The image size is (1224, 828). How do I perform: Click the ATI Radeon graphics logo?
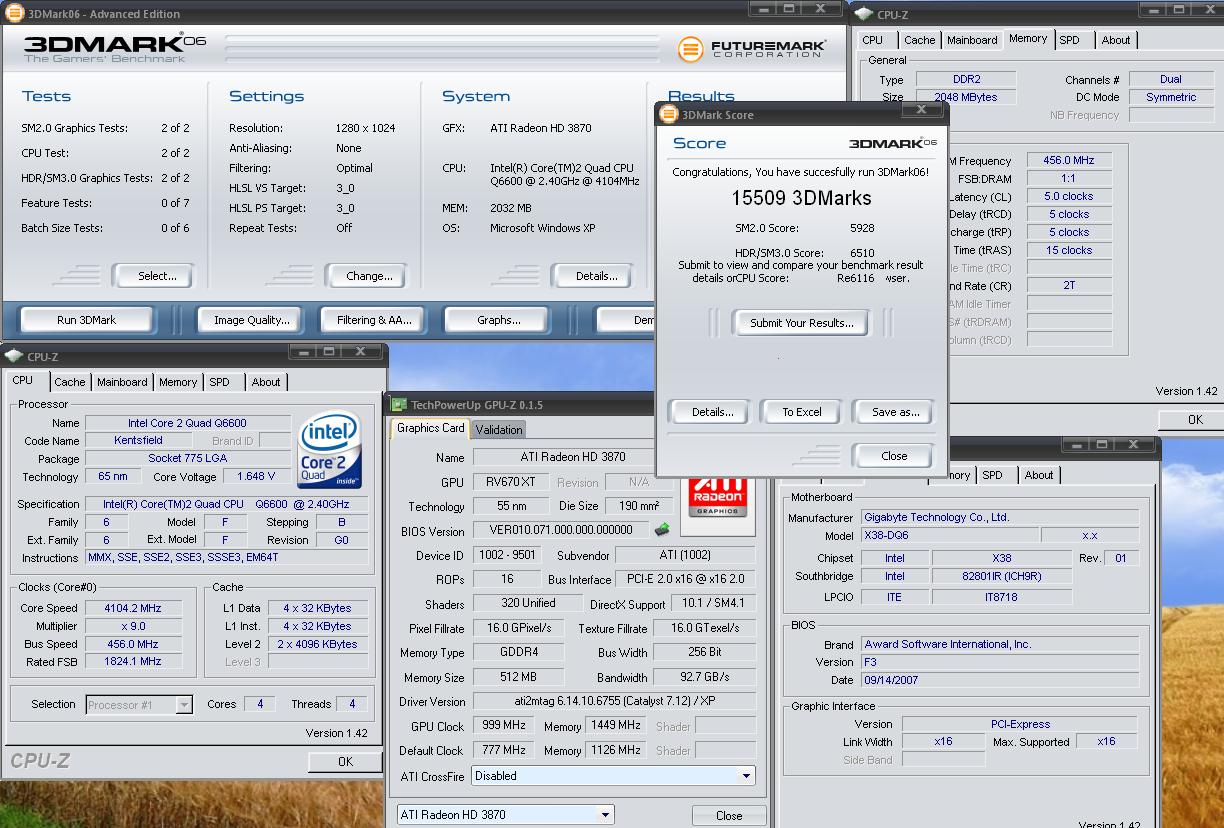tap(717, 497)
